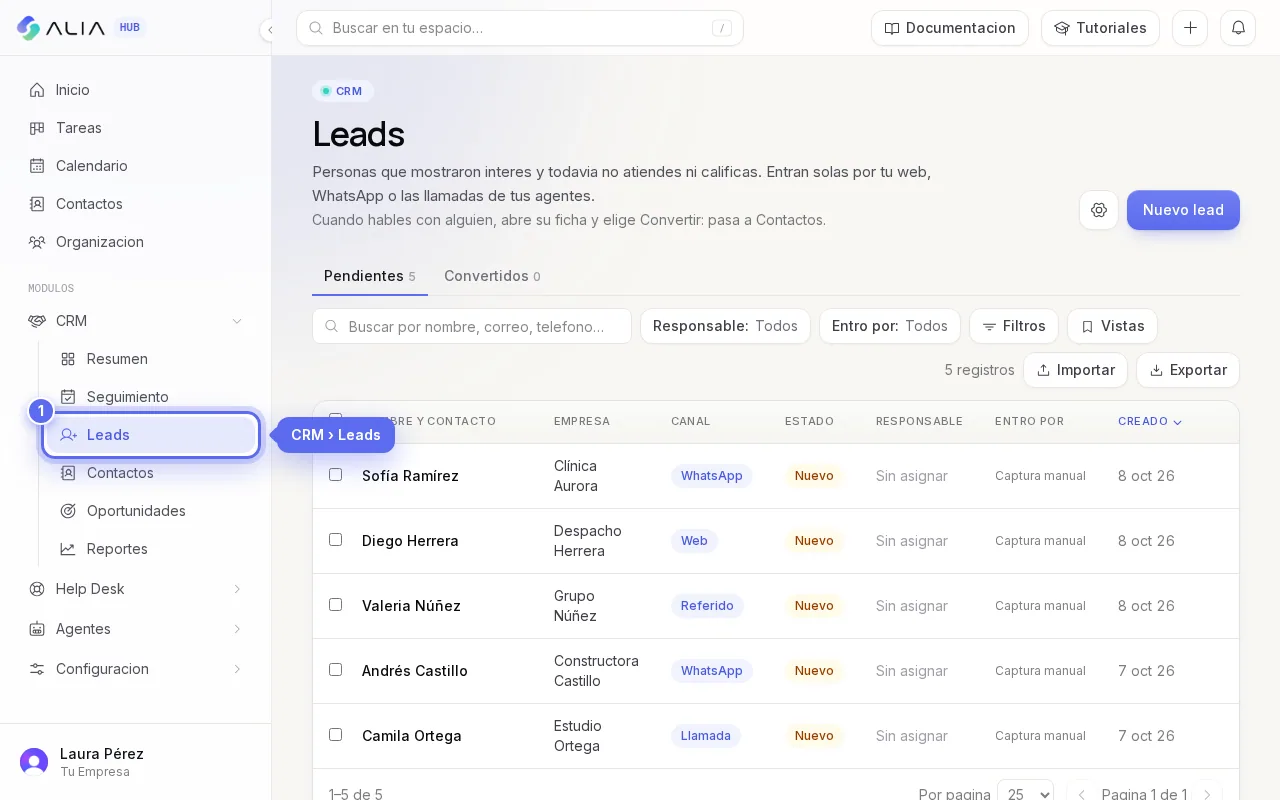Click the plus icon in top bar

coord(1190,28)
